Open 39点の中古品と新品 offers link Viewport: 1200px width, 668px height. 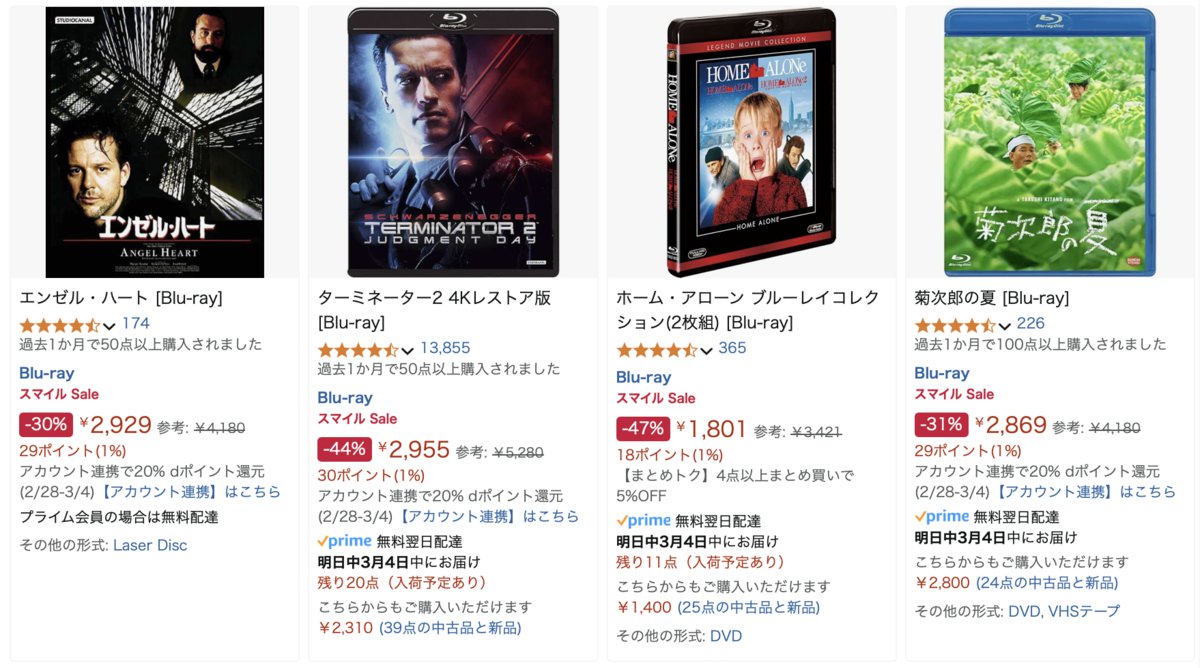(x=450, y=628)
